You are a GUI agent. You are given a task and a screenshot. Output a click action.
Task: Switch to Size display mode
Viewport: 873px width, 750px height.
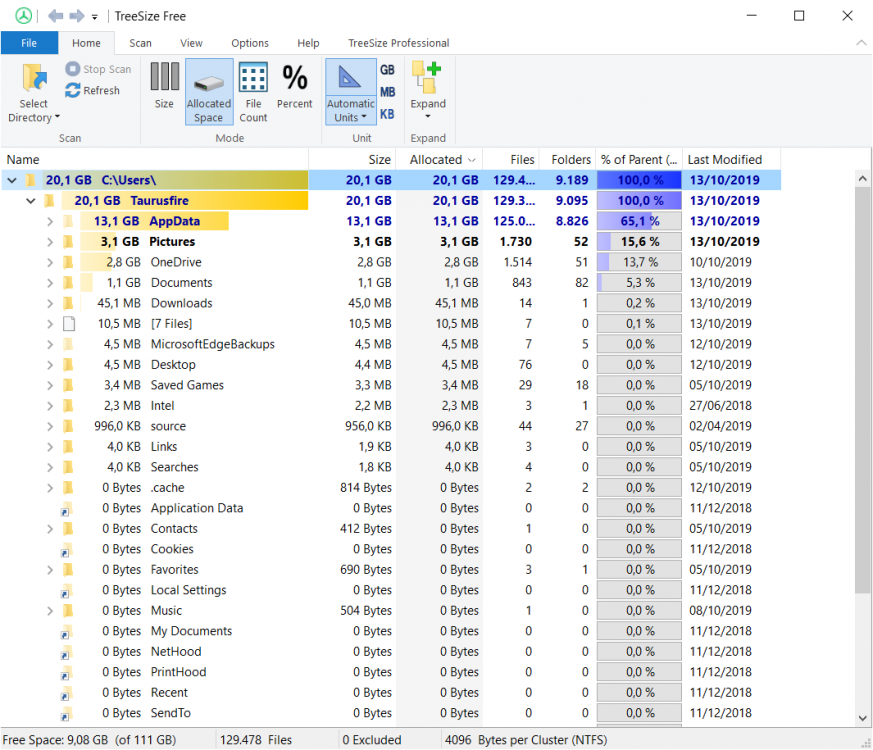click(164, 78)
